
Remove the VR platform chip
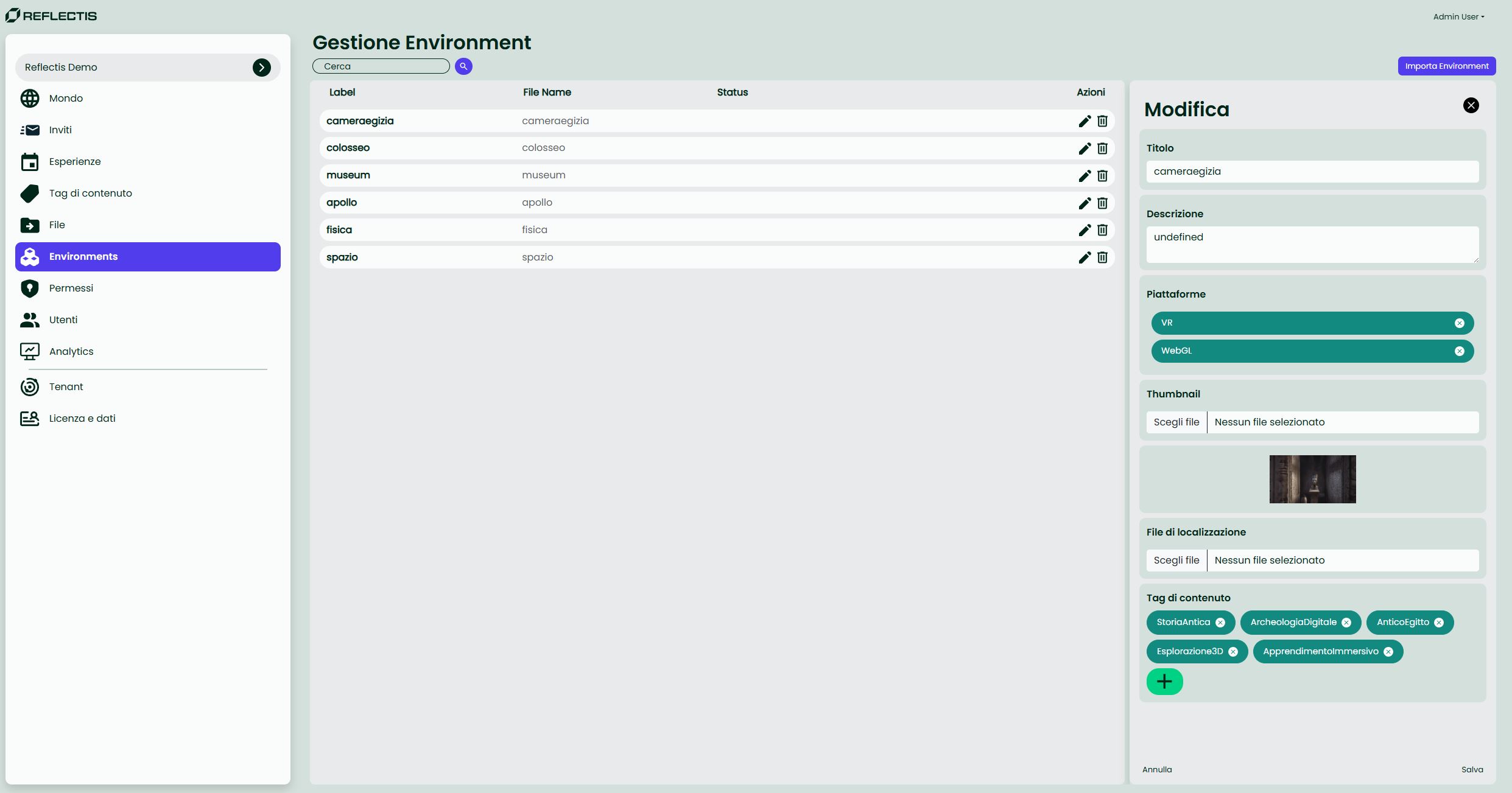point(1459,323)
